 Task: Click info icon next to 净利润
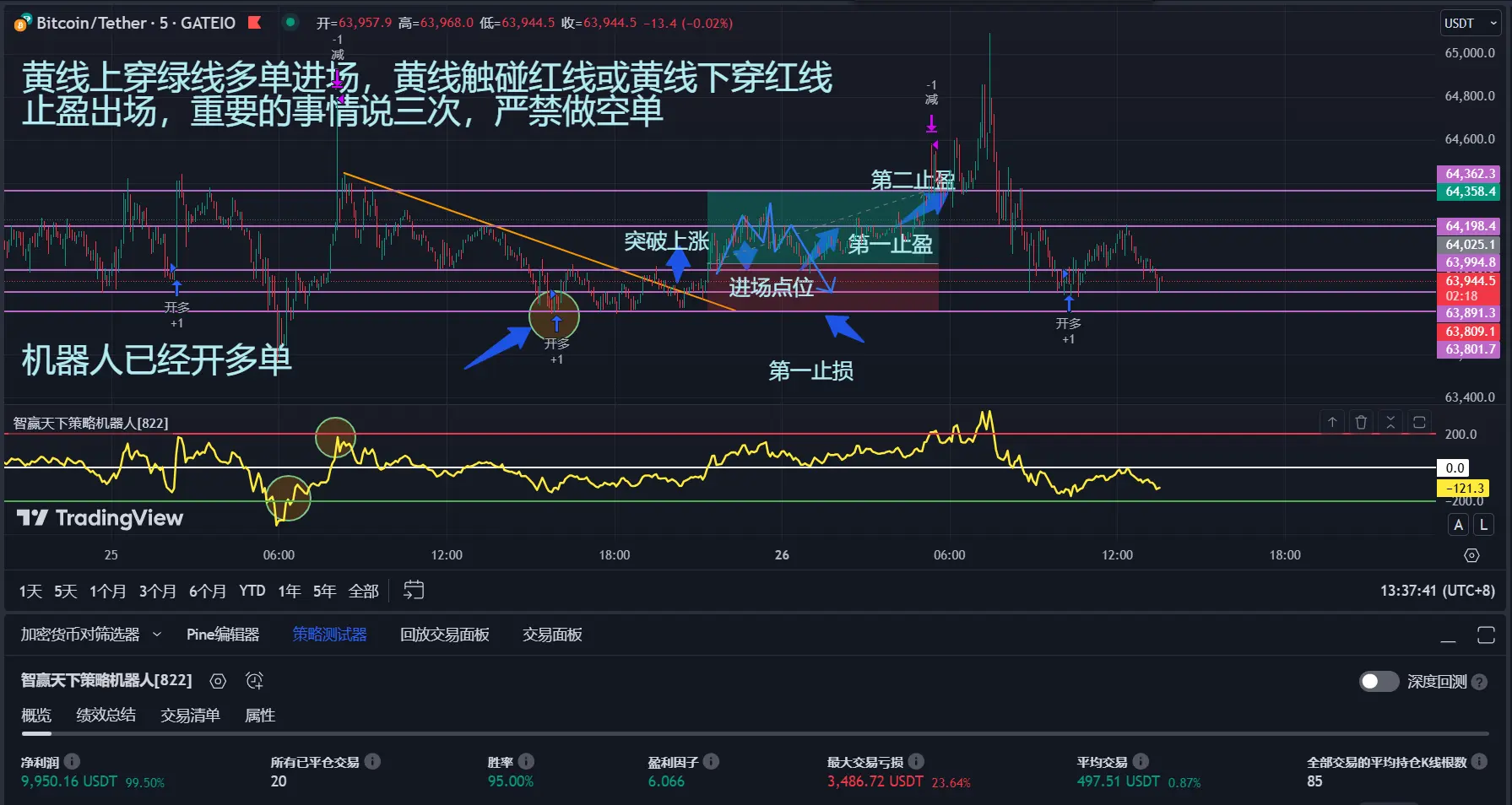click(72, 761)
